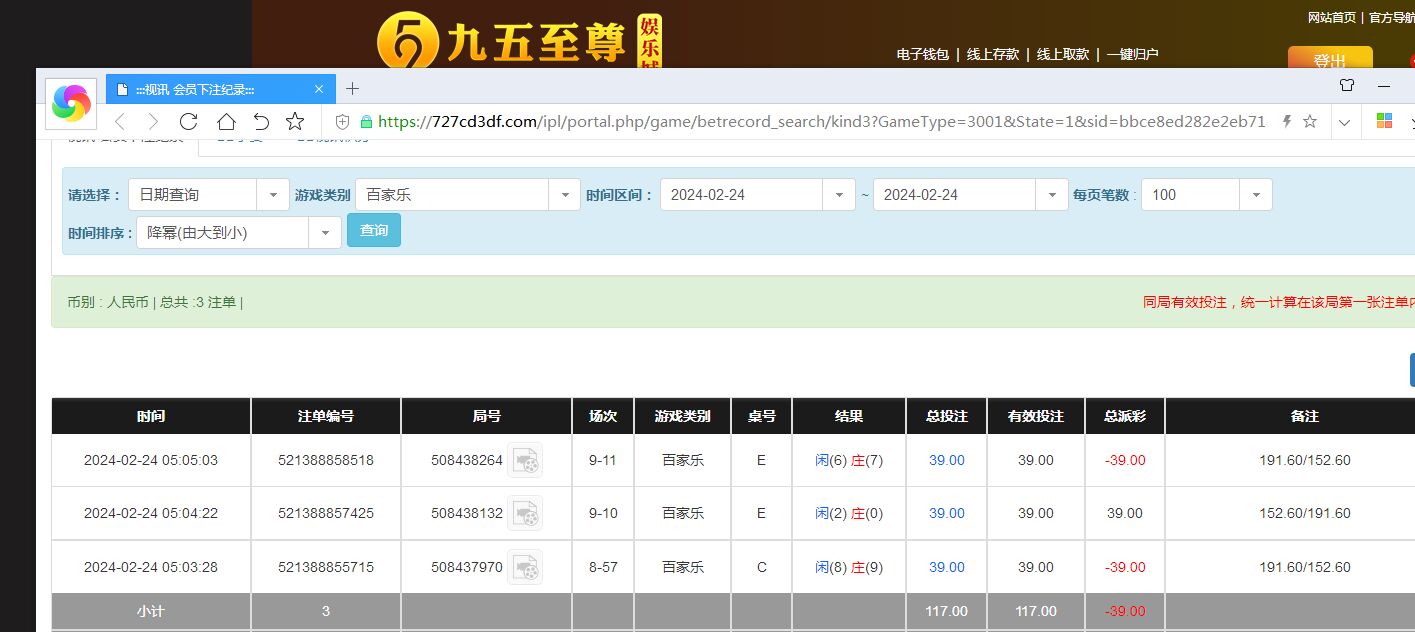Image resolution: width=1415 pixels, height=632 pixels.
Task: Open the 降幂(由大到小) sort order dropdown
Action: (x=324, y=233)
